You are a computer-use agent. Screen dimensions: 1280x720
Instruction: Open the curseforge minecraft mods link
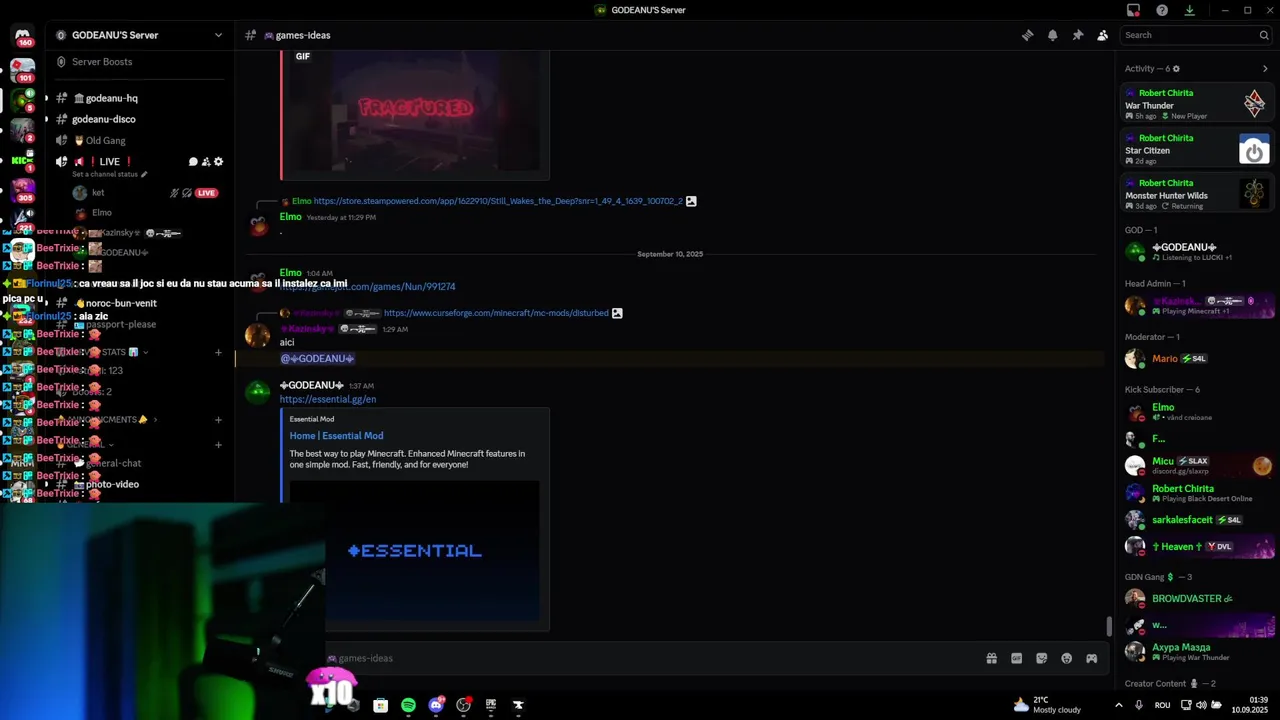point(496,313)
